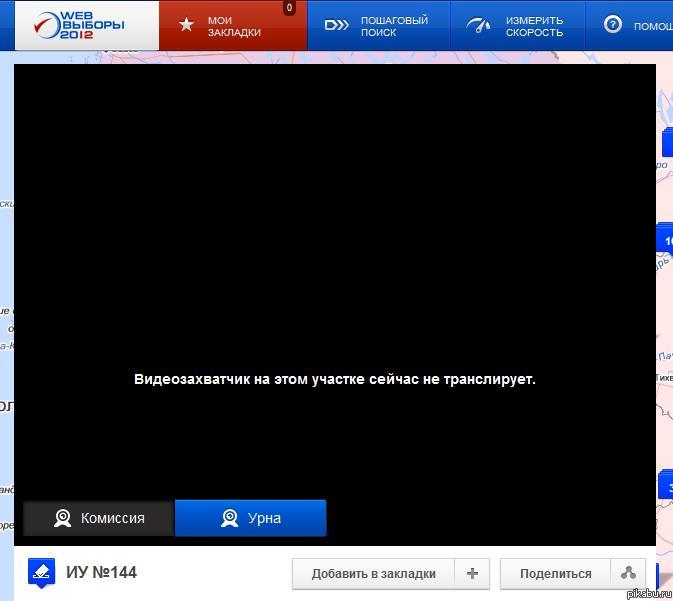Image resolution: width=673 pixels, height=601 pixels.
Task: Click the share icon next to Поделиться
Action: 628,574
